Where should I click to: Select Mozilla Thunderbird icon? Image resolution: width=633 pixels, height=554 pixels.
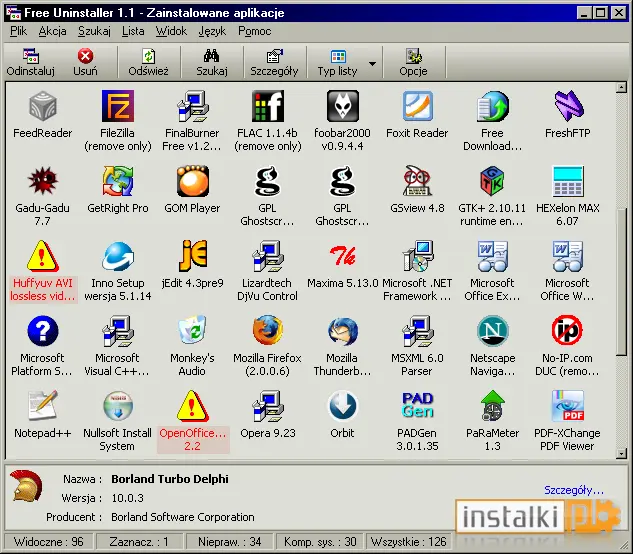(342, 331)
